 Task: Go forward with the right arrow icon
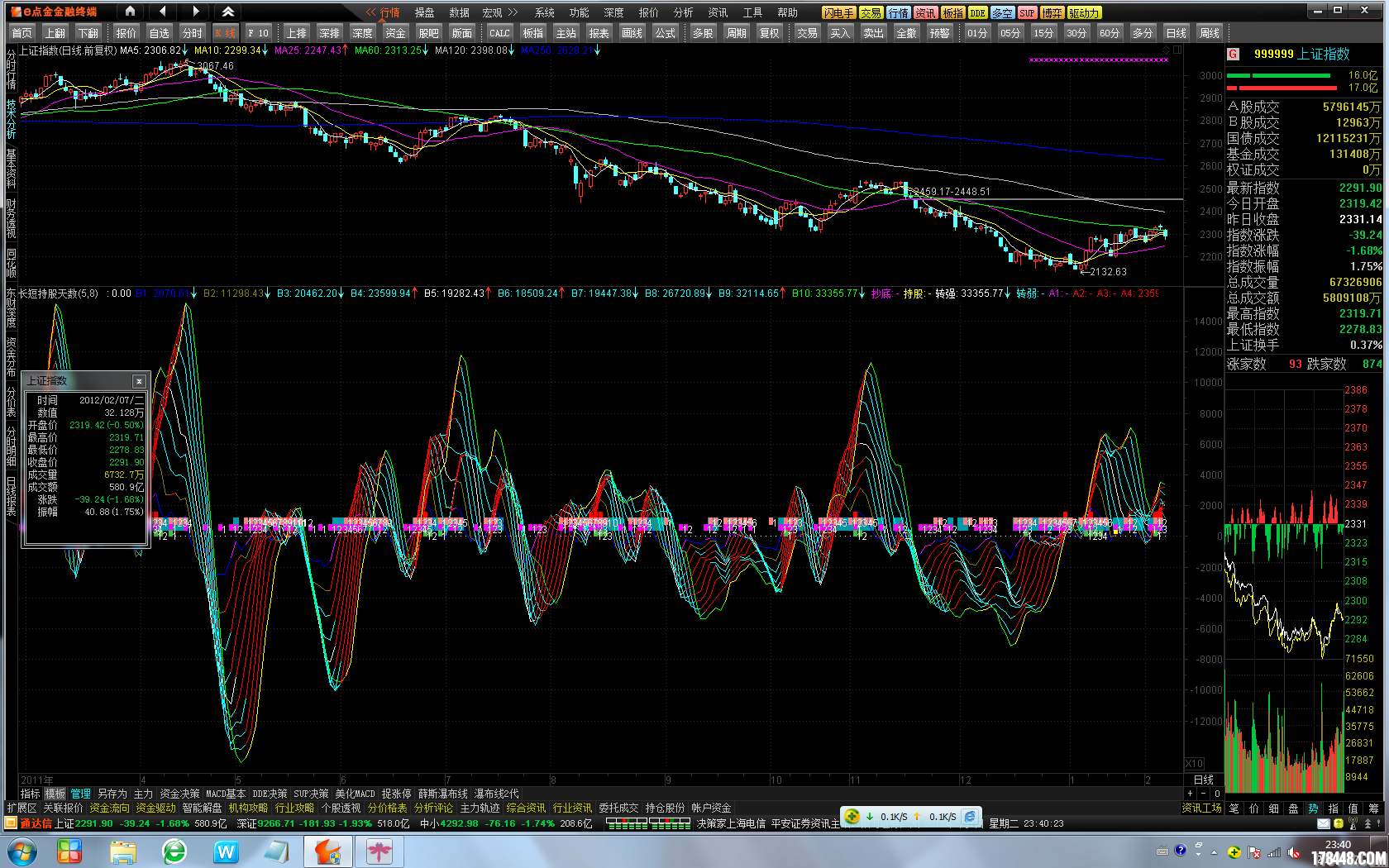(x=195, y=12)
